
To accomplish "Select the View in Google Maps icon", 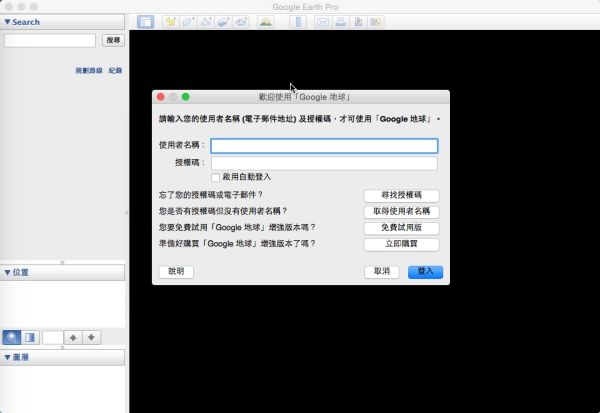I will click(x=376, y=22).
